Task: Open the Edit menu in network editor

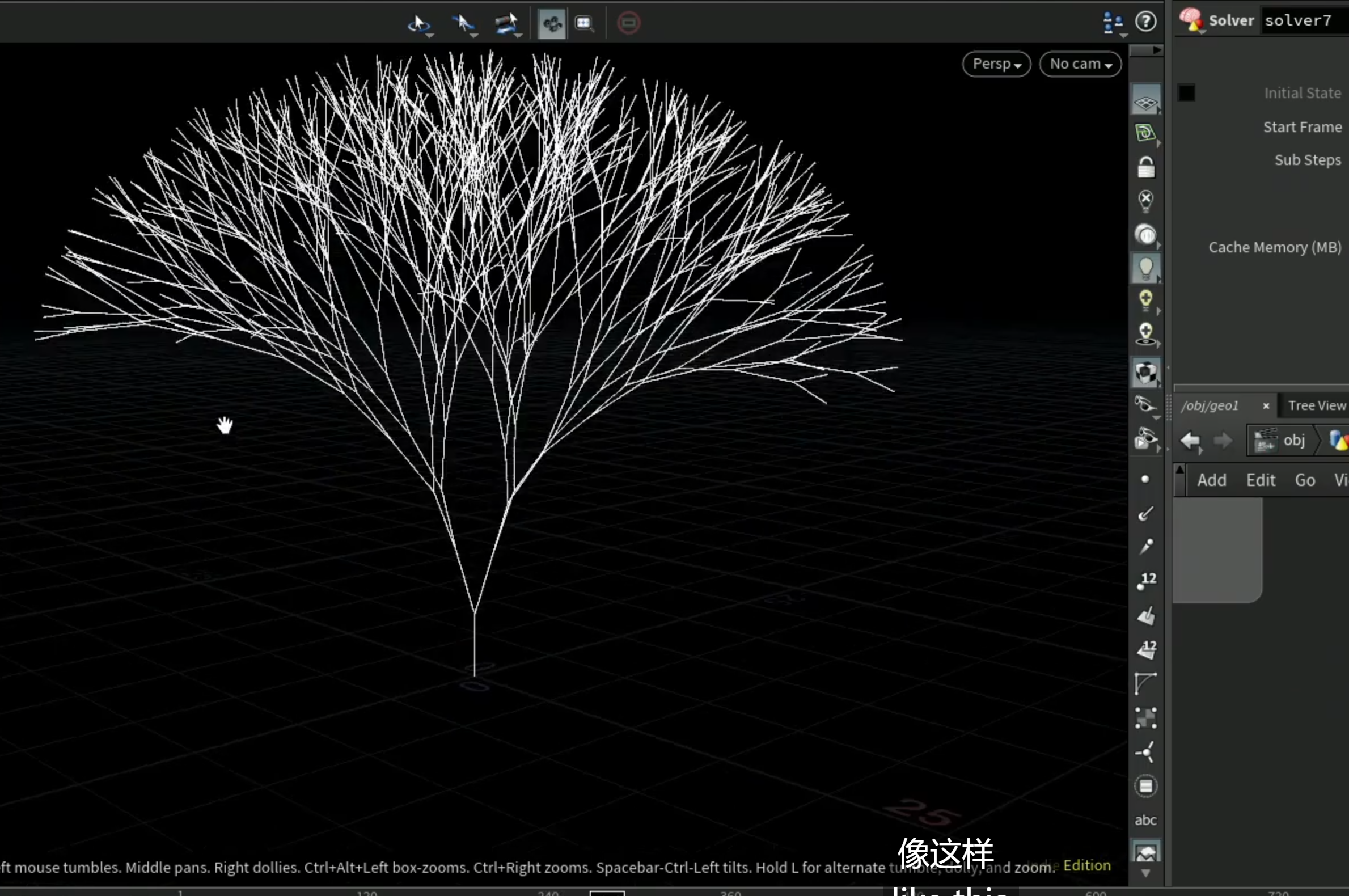Action: tap(1261, 480)
